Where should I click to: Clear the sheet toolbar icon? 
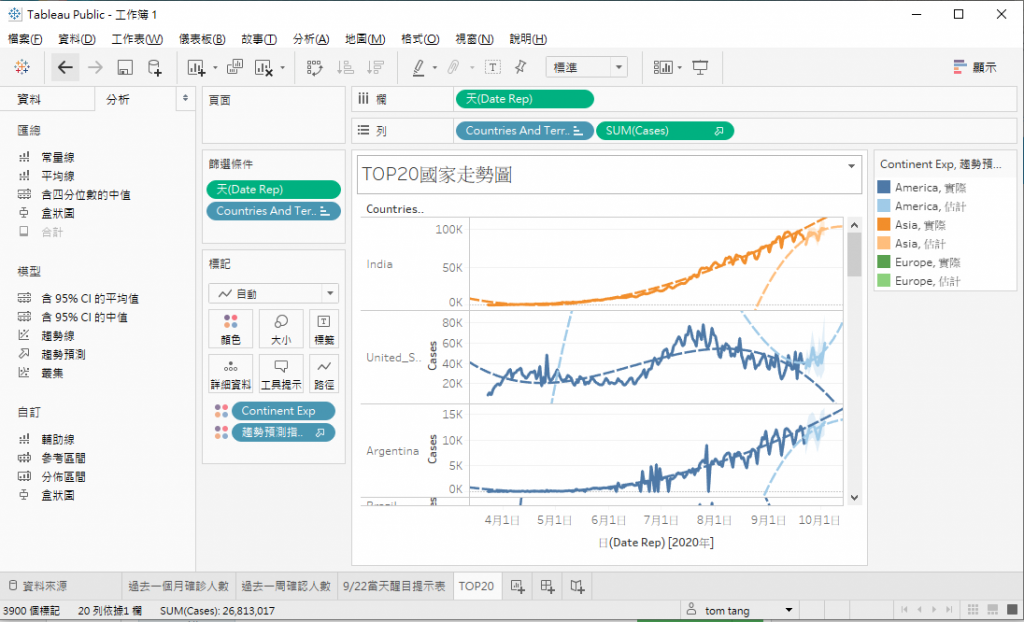pyautogui.click(x=263, y=67)
